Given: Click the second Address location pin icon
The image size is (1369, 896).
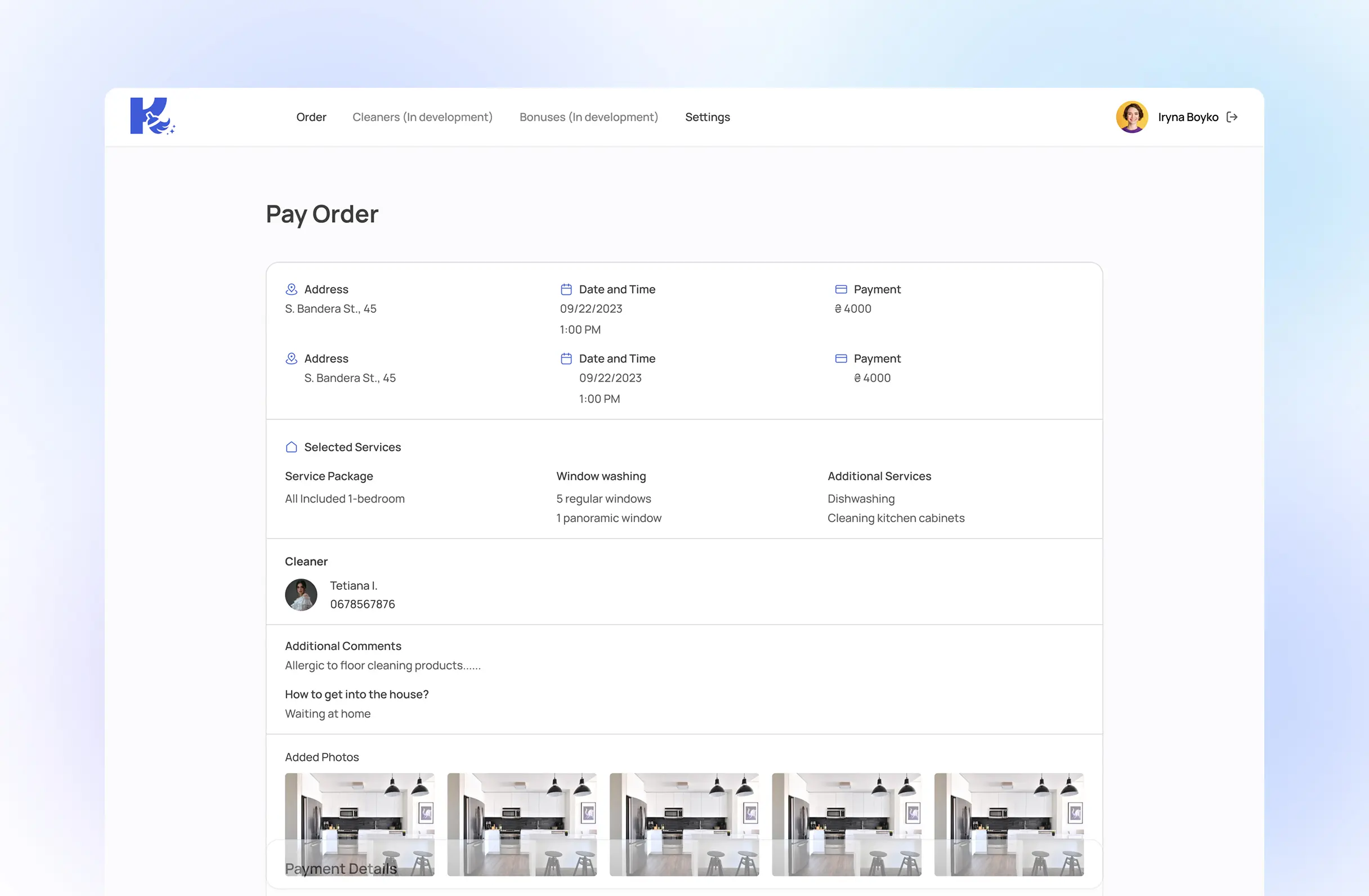Looking at the screenshot, I should pos(292,359).
